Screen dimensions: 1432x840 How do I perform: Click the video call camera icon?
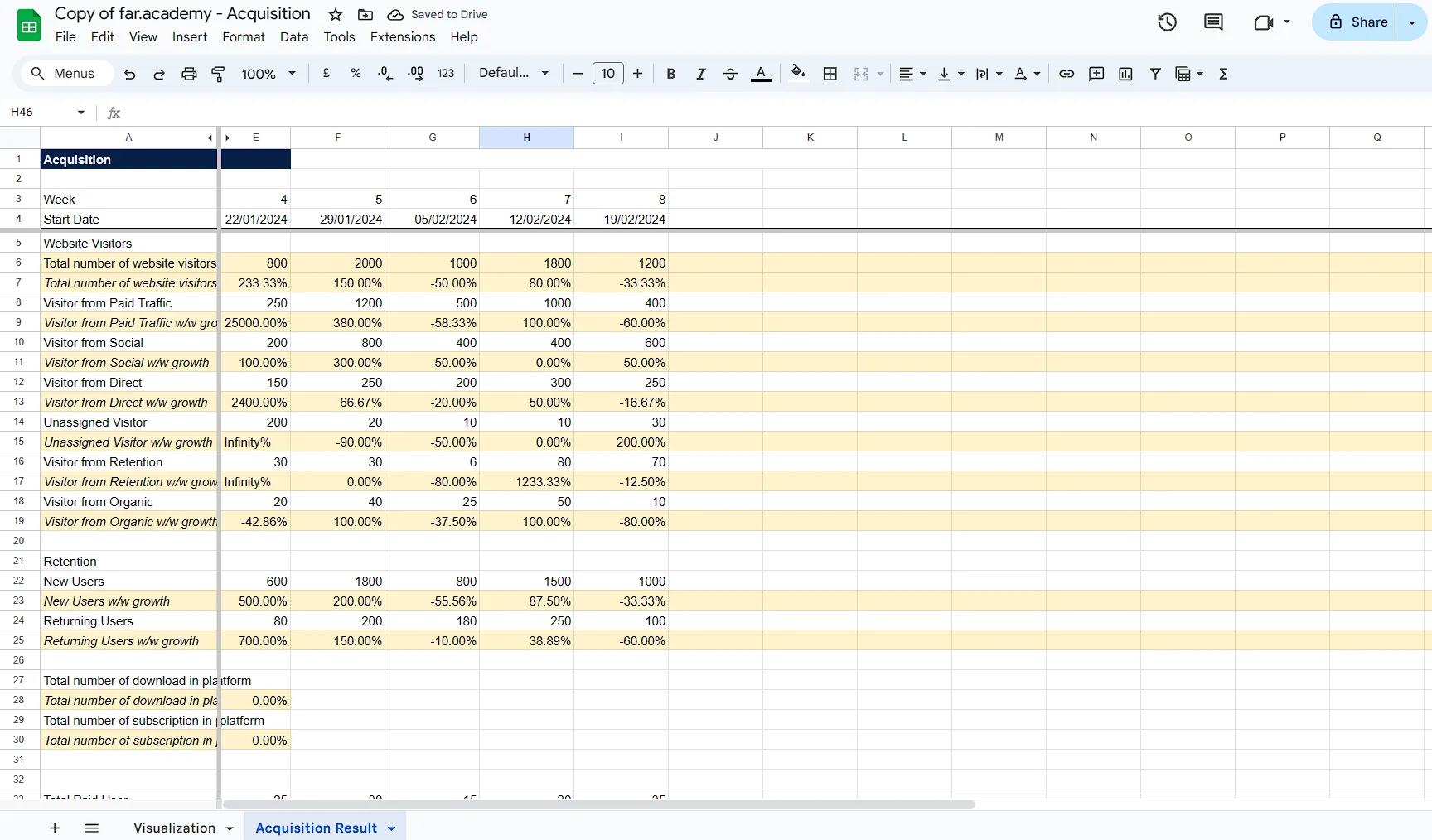(x=1264, y=22)
